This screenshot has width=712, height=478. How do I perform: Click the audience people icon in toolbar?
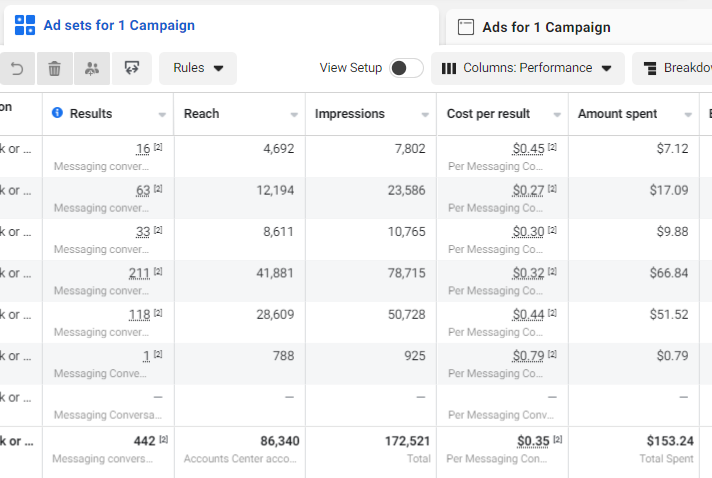tap(92, 69)
